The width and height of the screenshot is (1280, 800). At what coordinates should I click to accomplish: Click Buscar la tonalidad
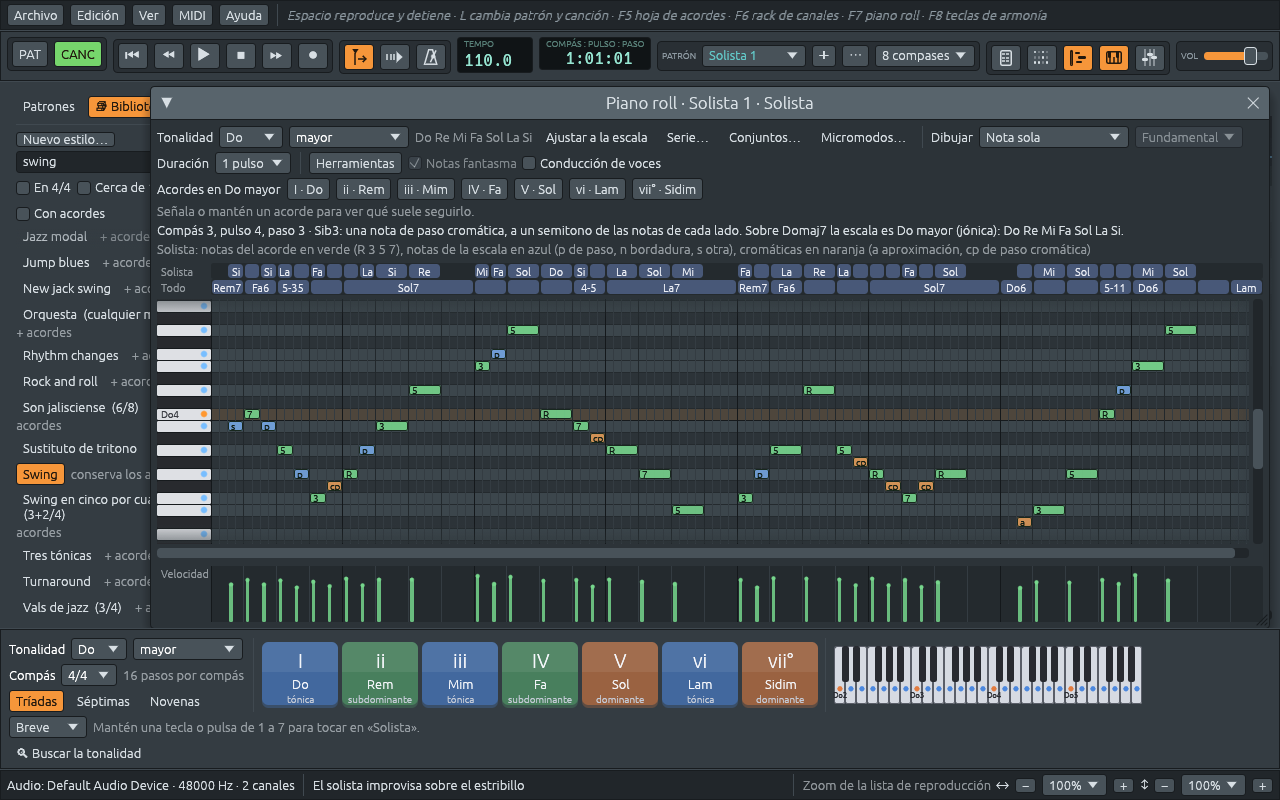(x=79, y=754)
